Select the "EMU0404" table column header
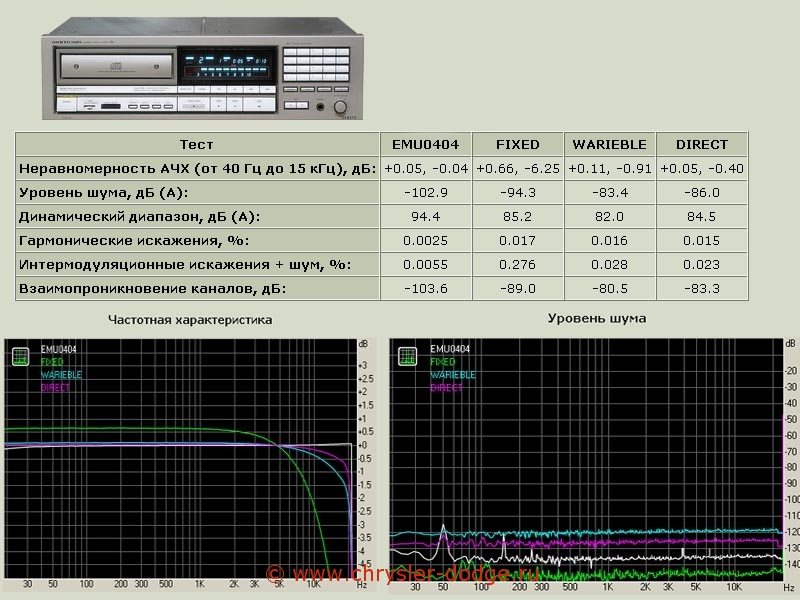This screenshot has width=800, height=600. pos(426,144)
